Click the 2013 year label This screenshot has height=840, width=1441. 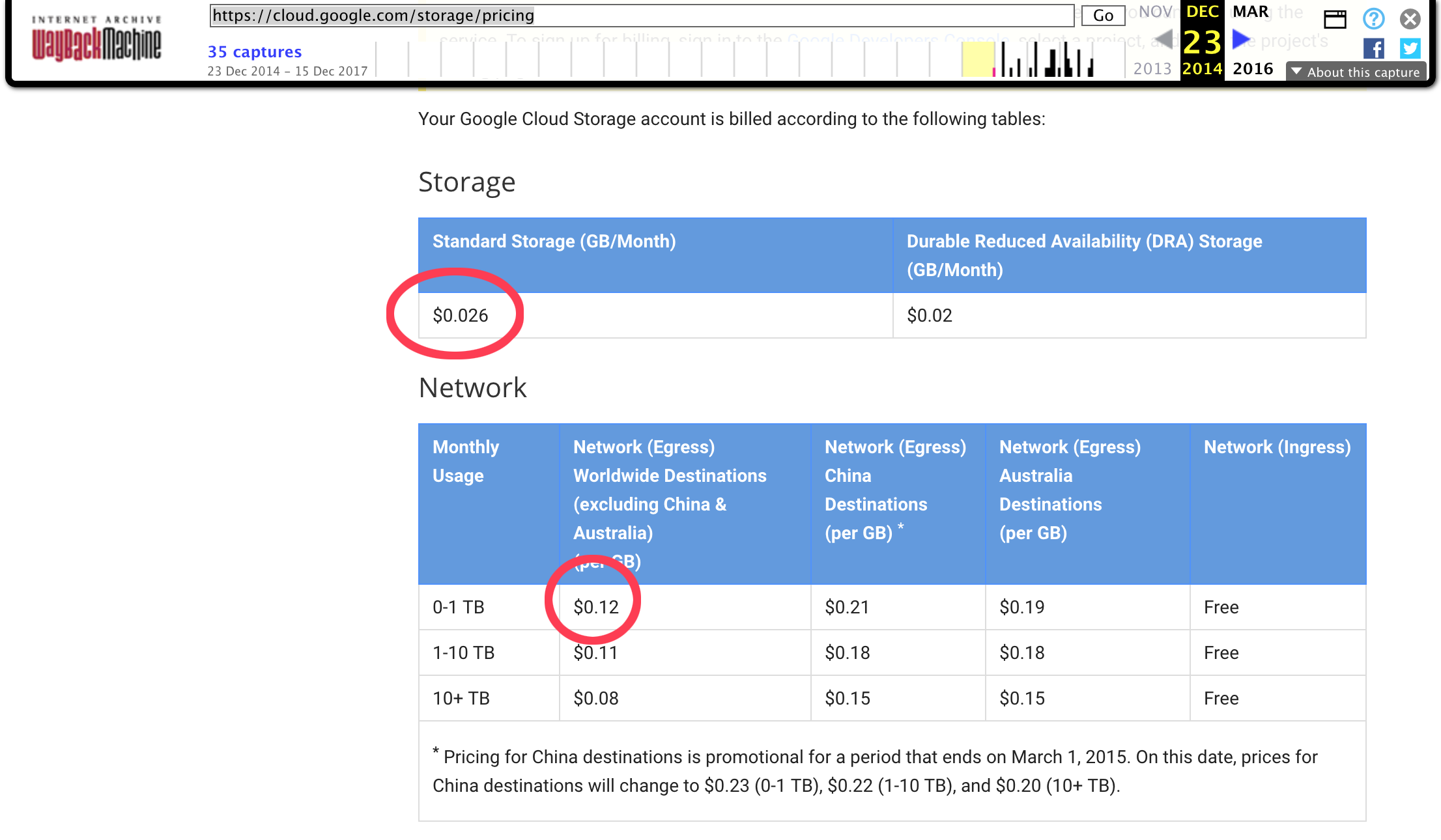click(1152, 69)
